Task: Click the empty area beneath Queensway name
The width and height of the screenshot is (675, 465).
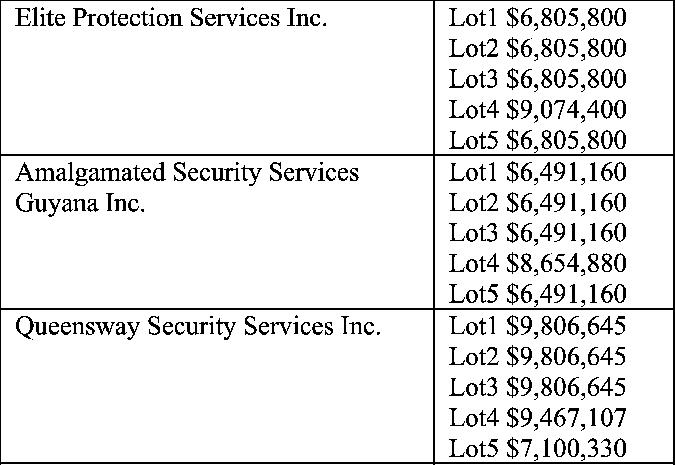Action: (217, 400)
